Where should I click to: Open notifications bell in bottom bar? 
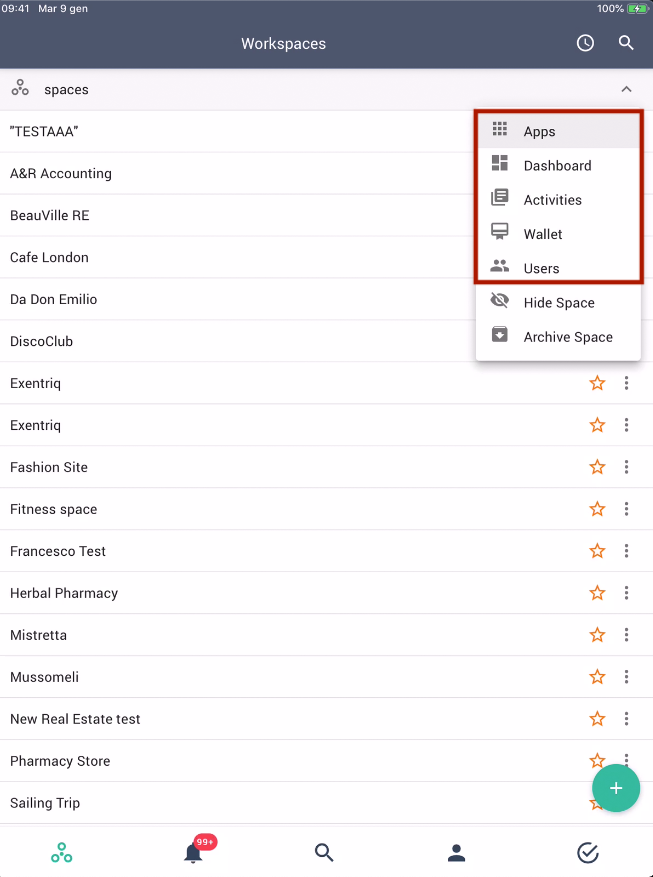click(193, 852)
